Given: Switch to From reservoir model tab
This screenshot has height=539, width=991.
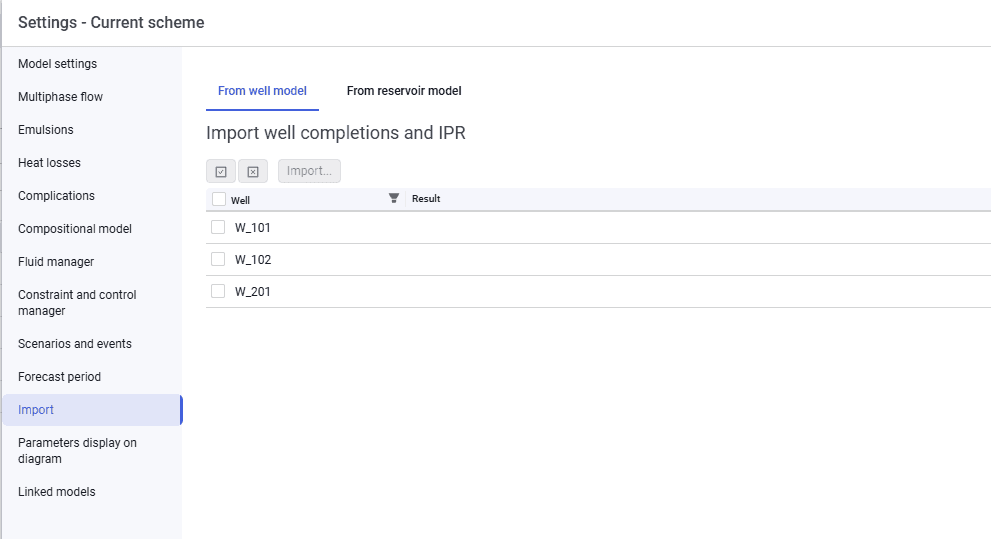Looking at the screenshot, I should pyautogui.click(x=404, y=91).
